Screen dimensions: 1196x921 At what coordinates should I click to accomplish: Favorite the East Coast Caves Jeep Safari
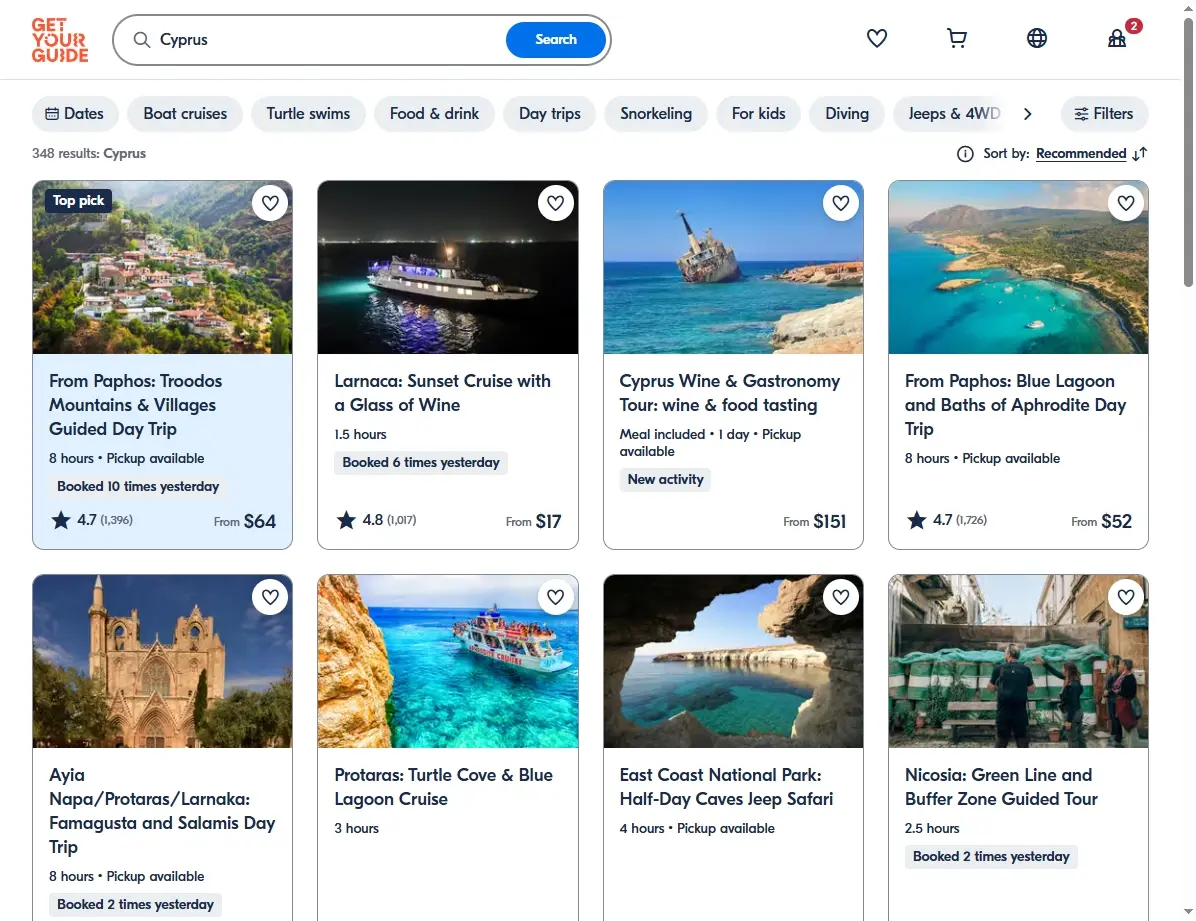tap(841, 597)
